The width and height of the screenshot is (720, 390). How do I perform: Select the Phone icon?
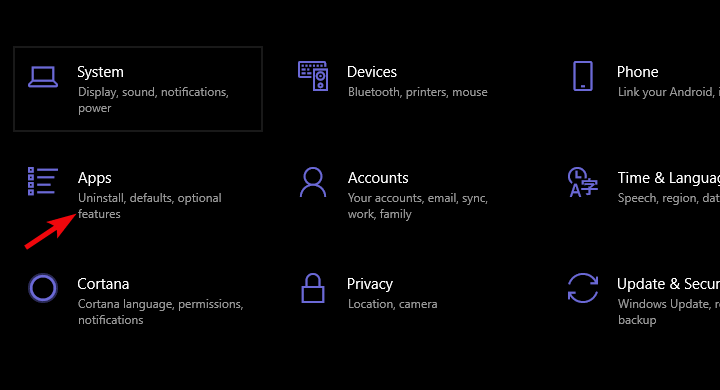coord(583,76)
